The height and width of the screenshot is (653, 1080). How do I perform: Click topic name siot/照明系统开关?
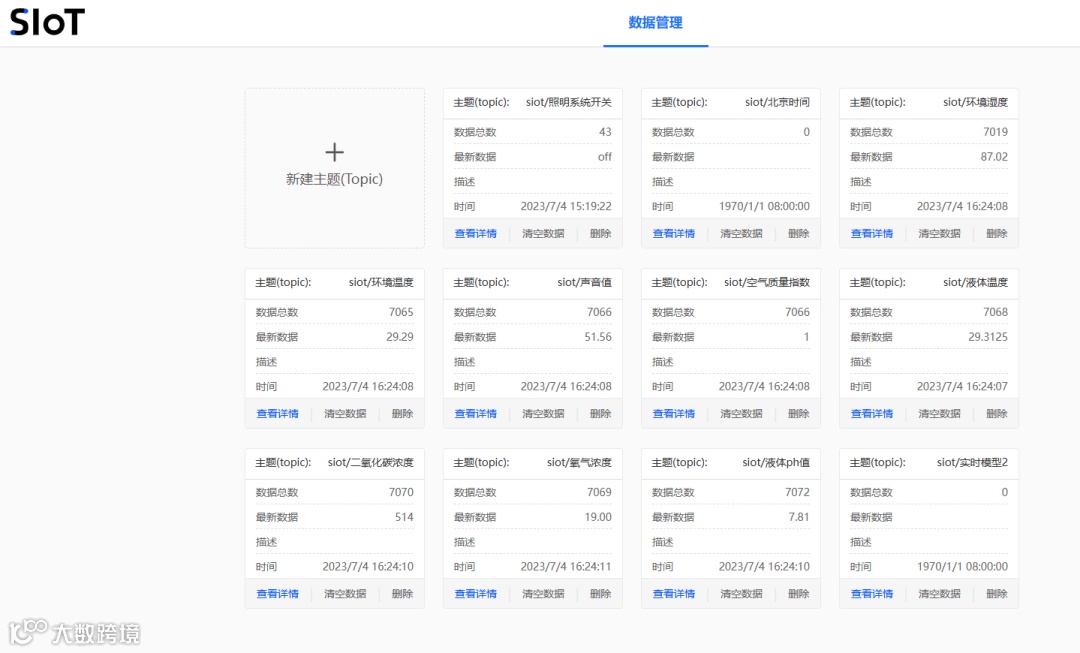point(569,103)
